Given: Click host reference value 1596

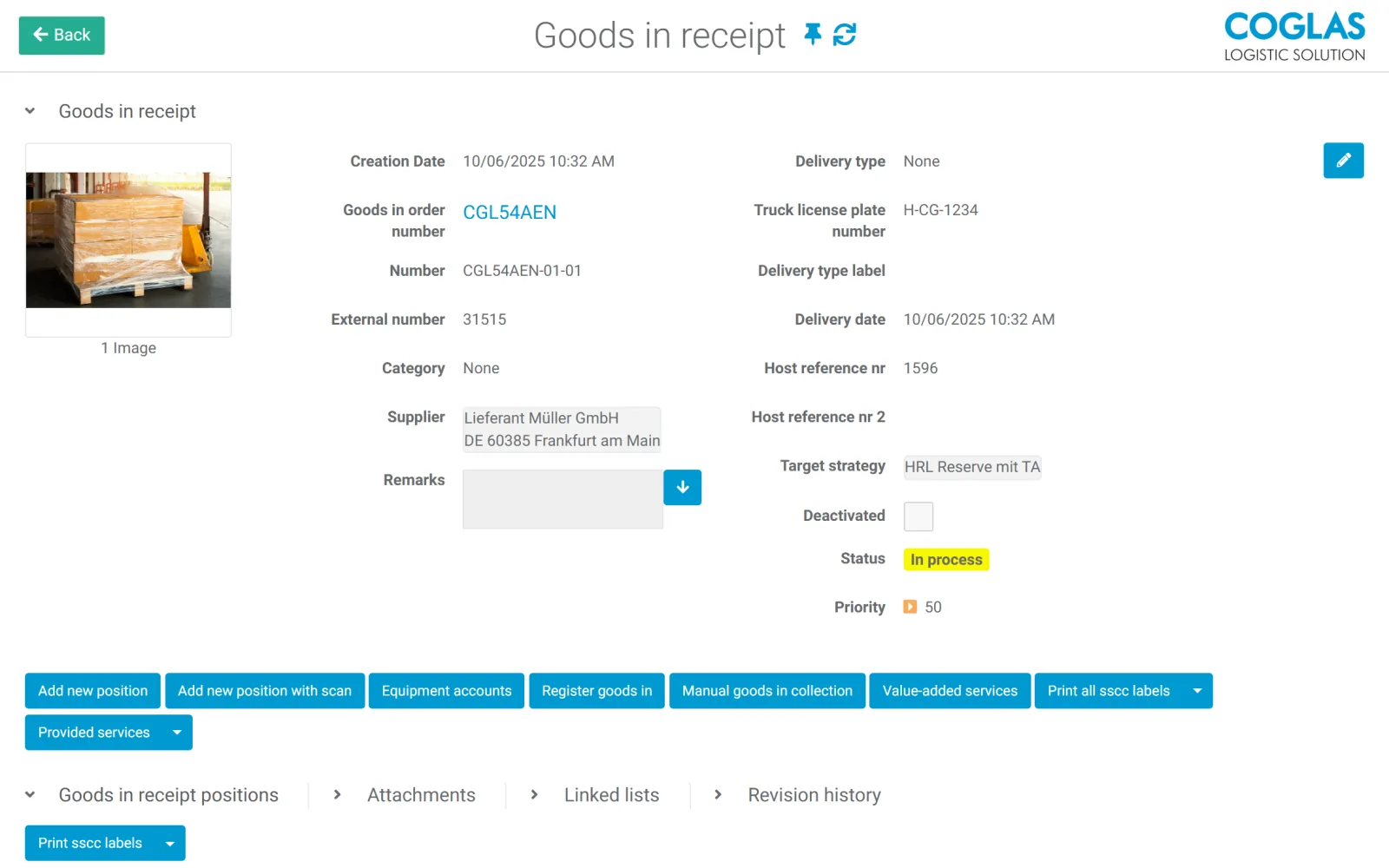Looking at the screenshot, I should [920, 368].
